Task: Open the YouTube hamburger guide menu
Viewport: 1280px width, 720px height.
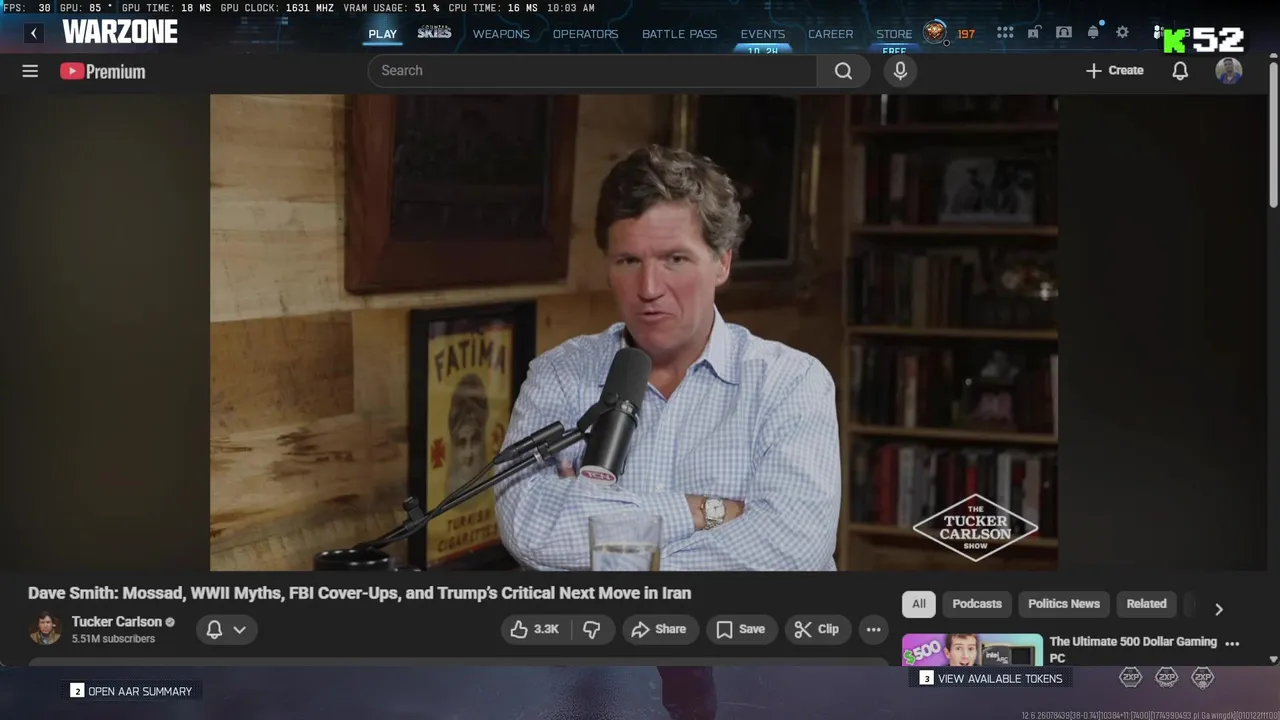Action: pos(30,71)
